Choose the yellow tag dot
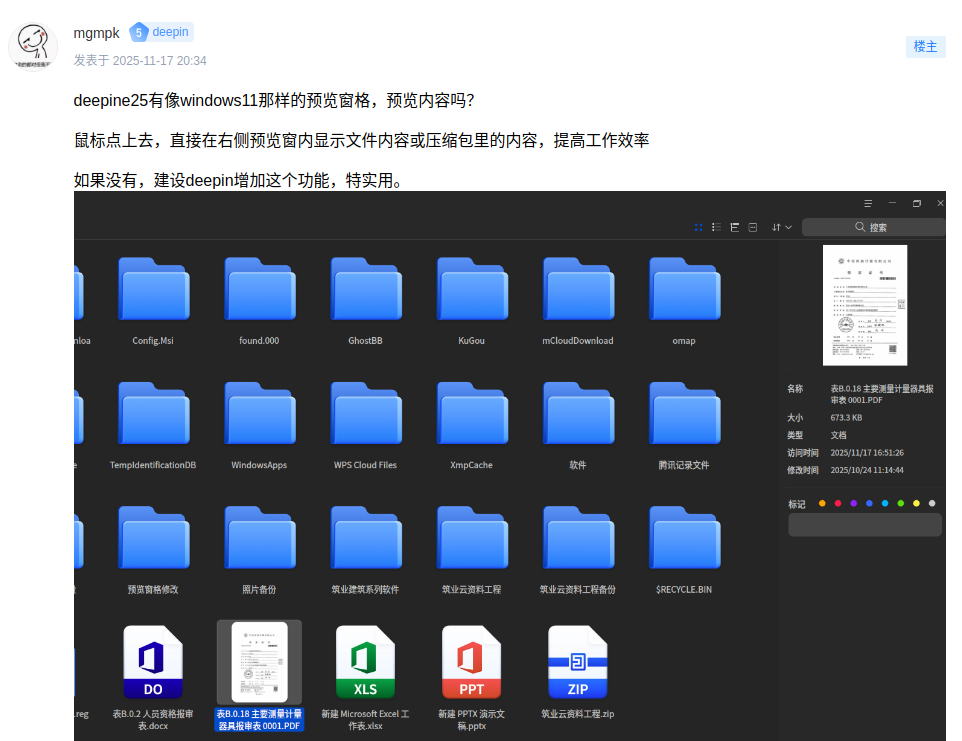962x741 pixels. point(917,504)
